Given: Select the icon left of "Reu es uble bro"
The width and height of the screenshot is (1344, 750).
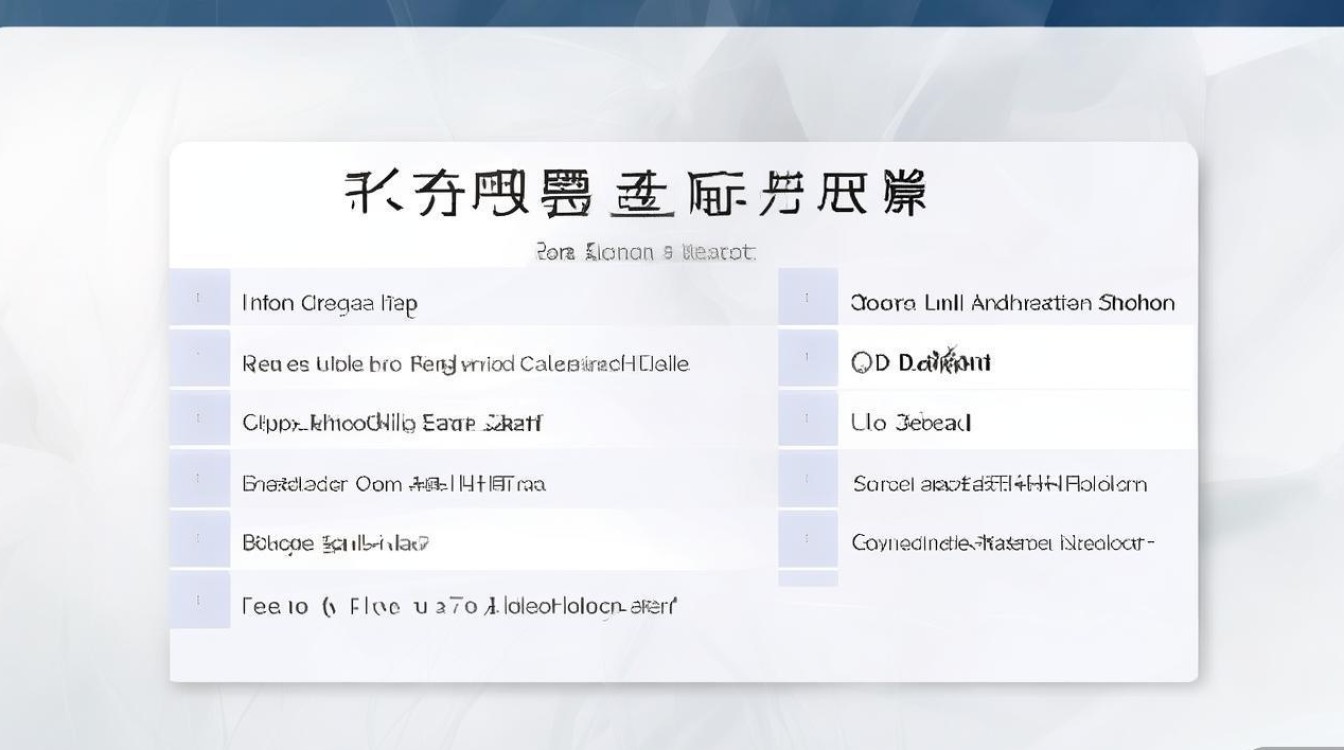Looking at the screenshot, I should tap(199, 358).
